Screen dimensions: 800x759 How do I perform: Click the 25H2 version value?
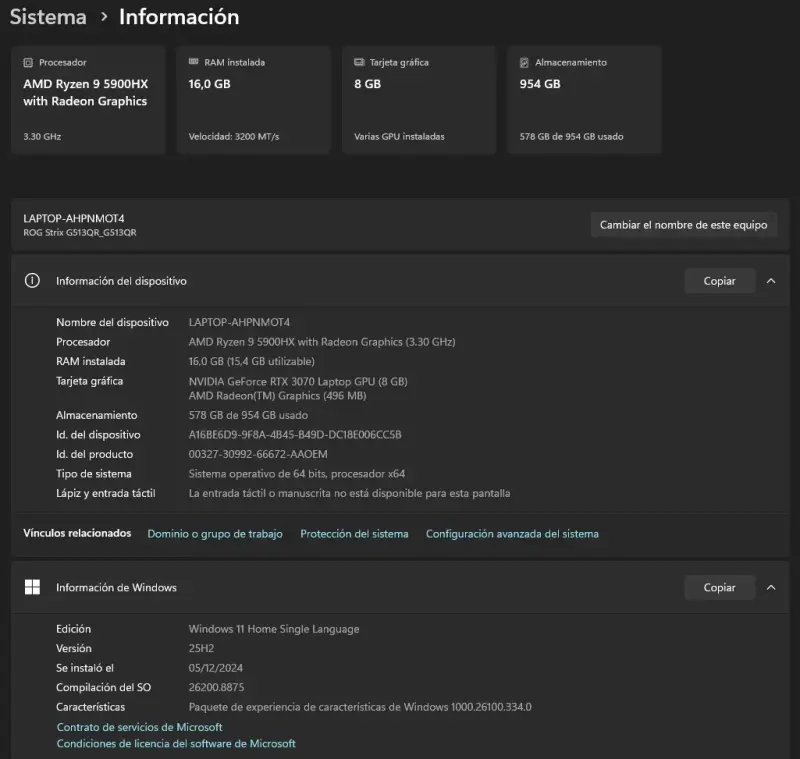coord(202,648)
